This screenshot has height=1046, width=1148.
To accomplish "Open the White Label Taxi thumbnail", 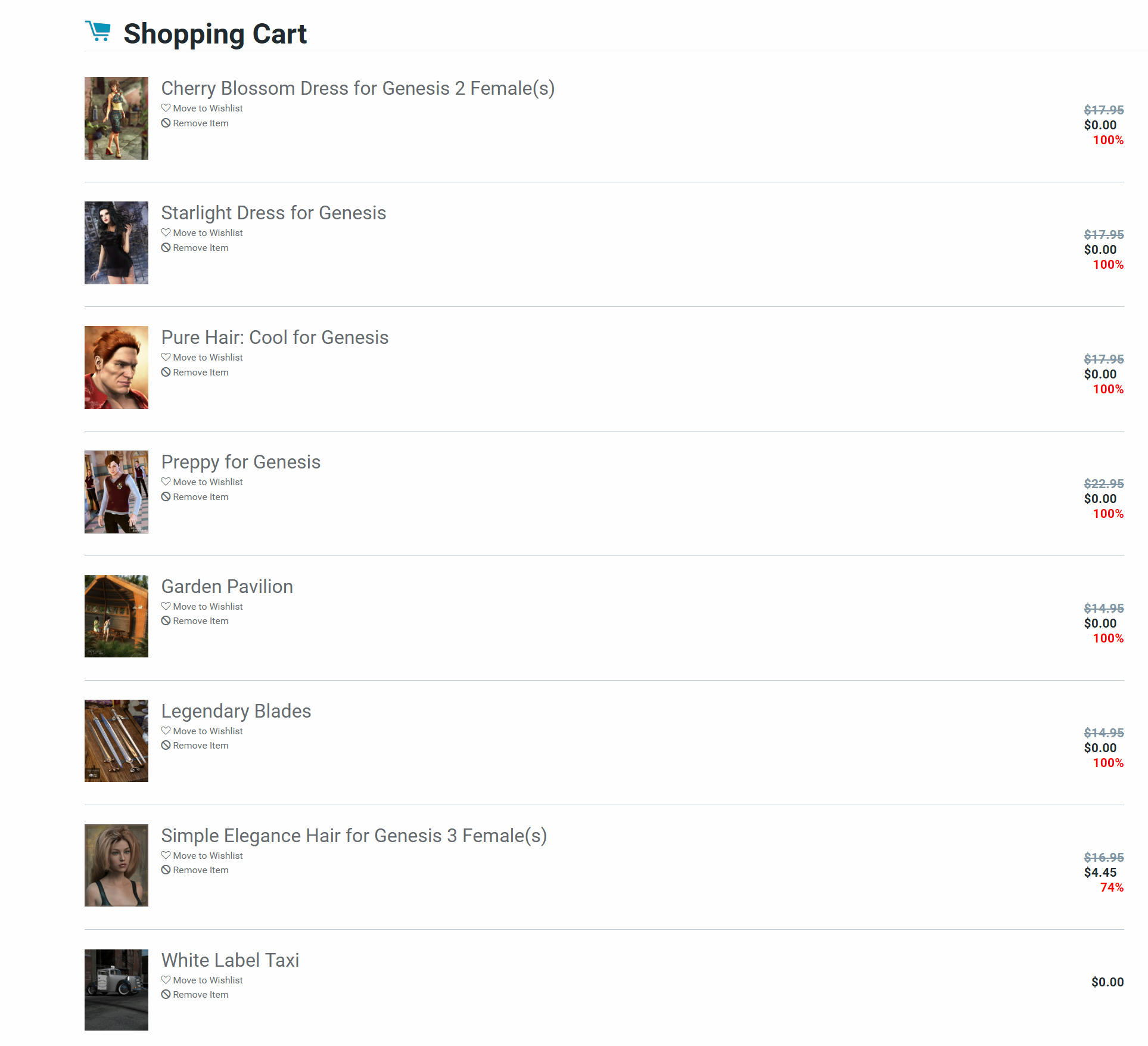I will tap(116, 989).
